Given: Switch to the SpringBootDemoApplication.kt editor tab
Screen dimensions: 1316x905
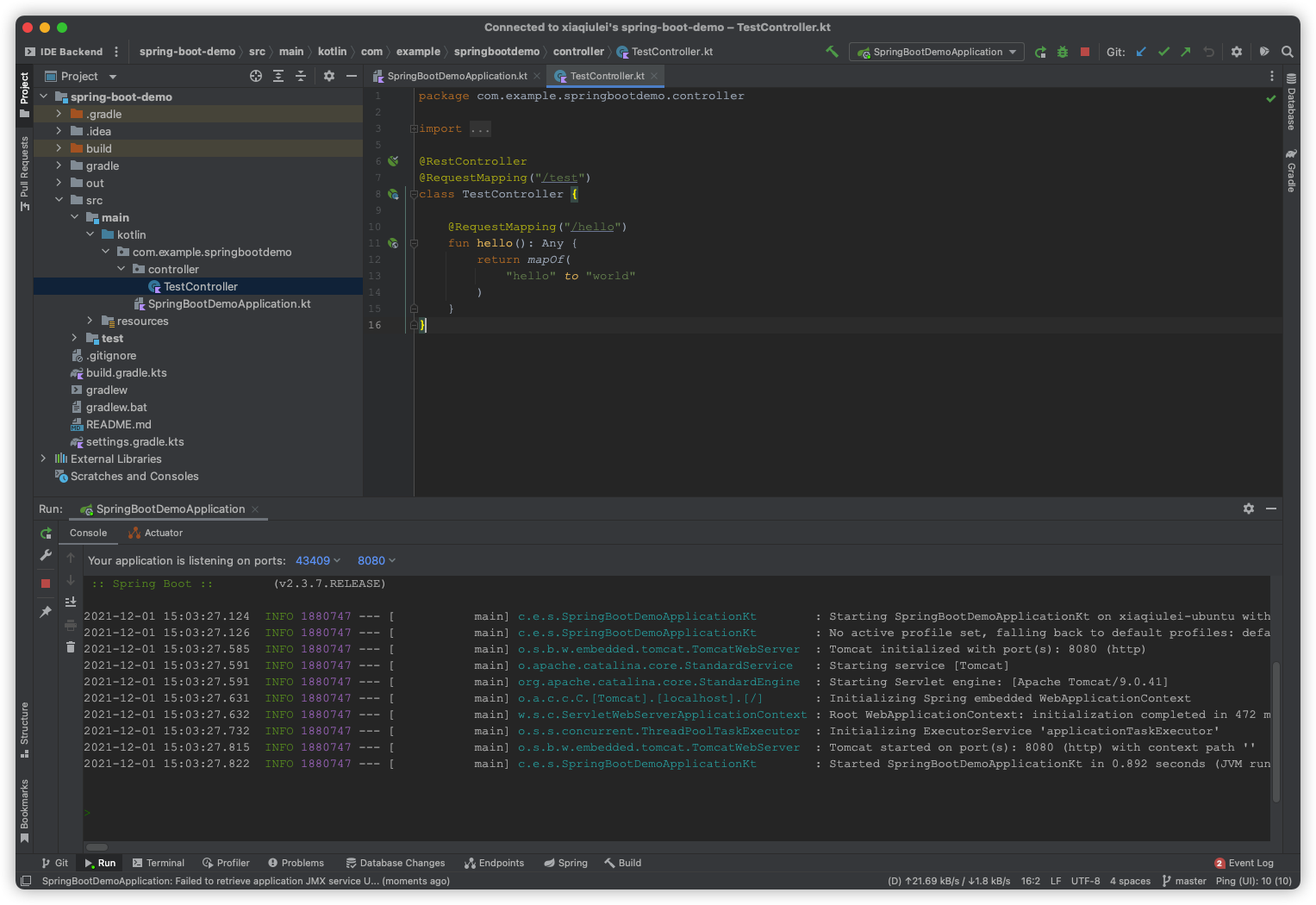Looking at the screenshot, I should pos(456,76).
